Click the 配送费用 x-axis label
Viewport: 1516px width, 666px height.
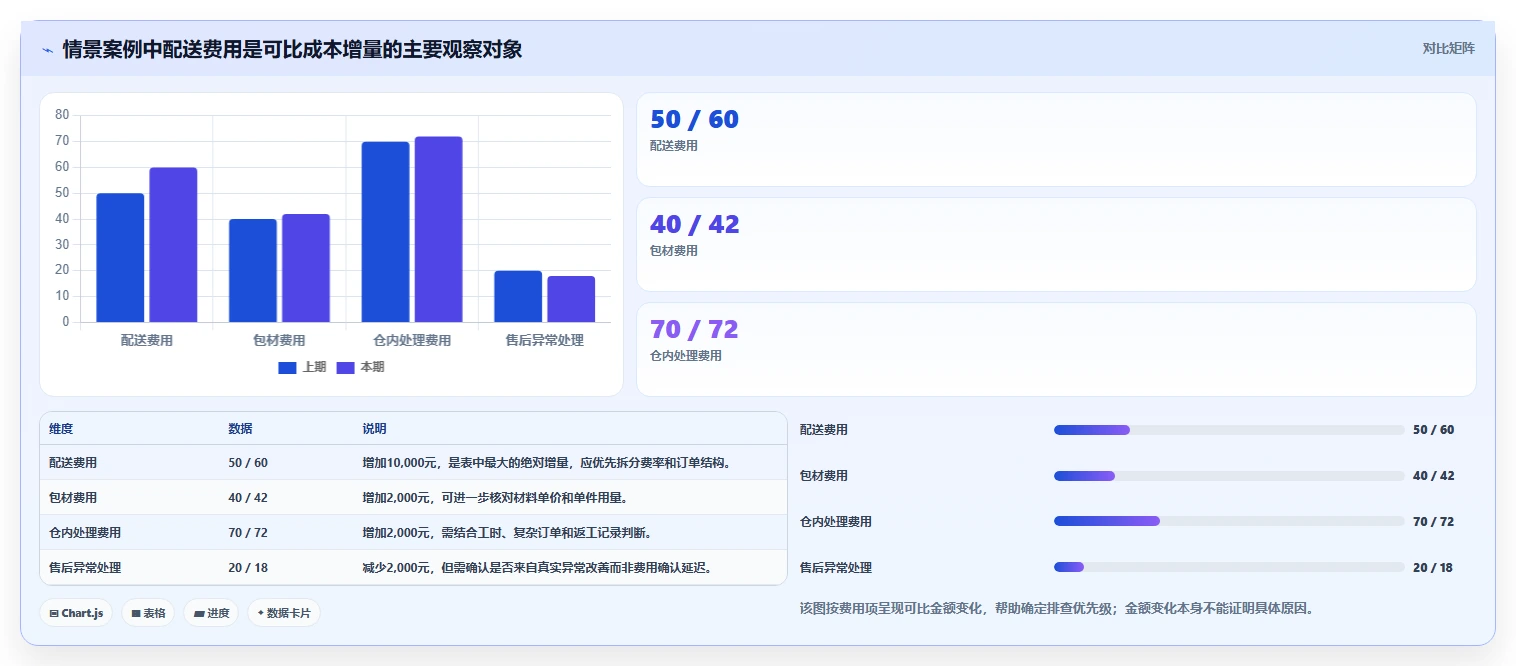point(147,340)
